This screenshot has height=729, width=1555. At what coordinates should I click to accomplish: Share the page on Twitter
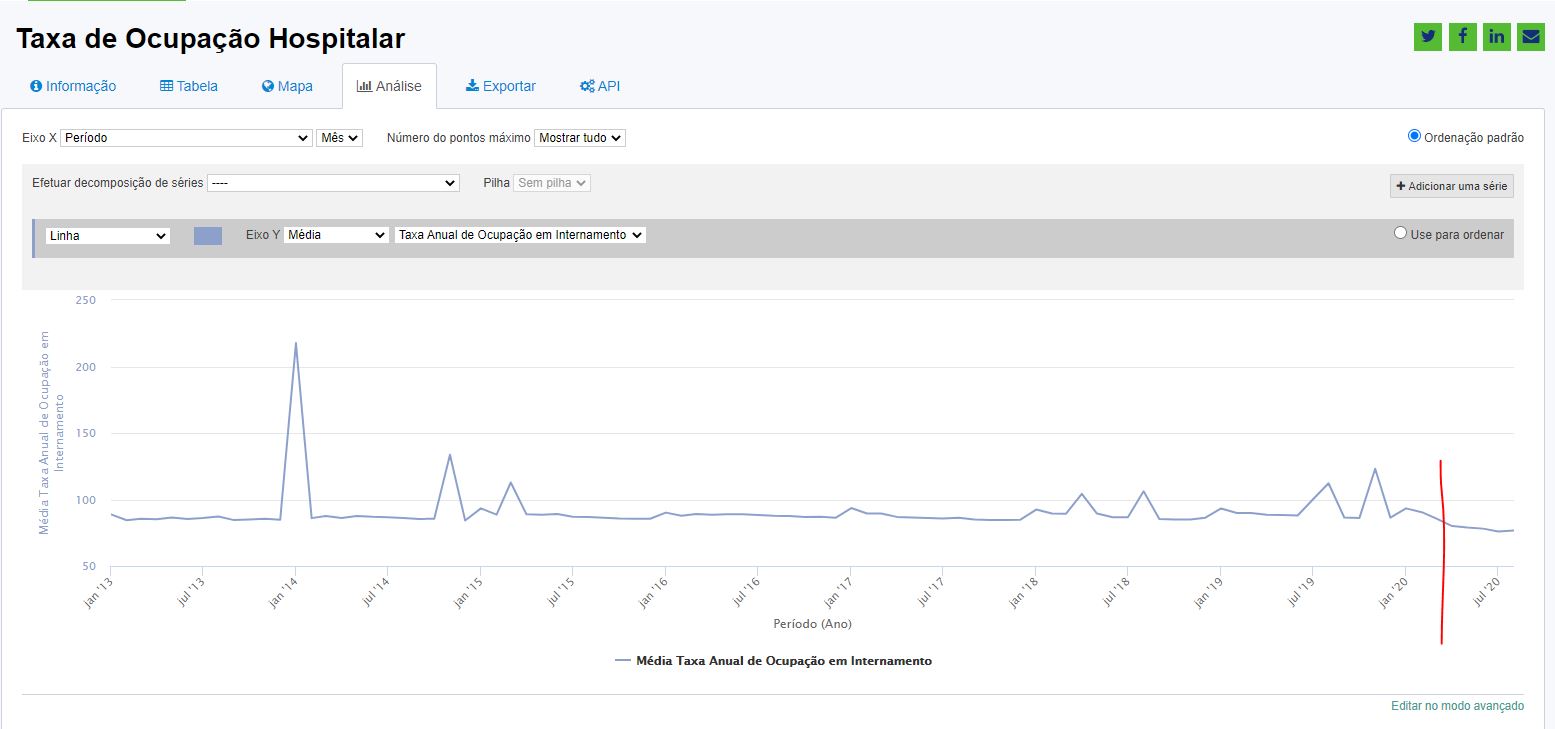pos(1428,37)
